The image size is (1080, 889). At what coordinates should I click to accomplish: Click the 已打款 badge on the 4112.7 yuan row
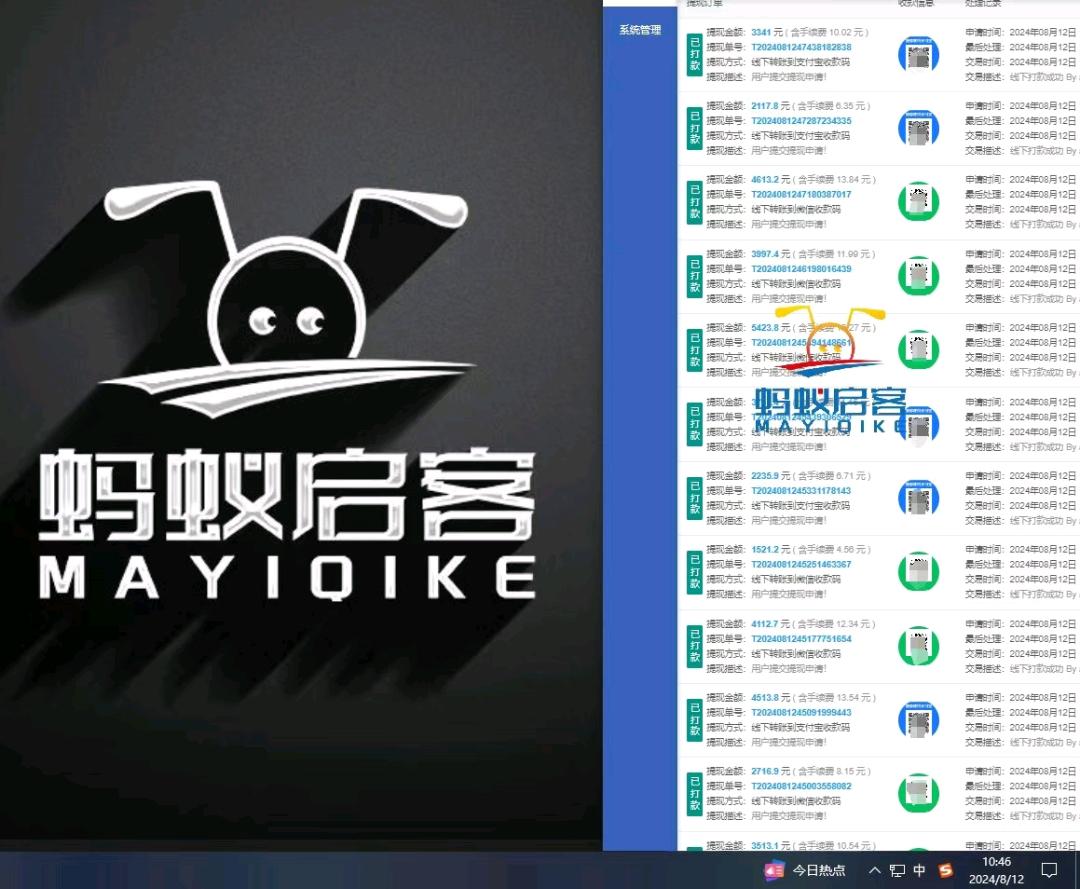(695, 646)
